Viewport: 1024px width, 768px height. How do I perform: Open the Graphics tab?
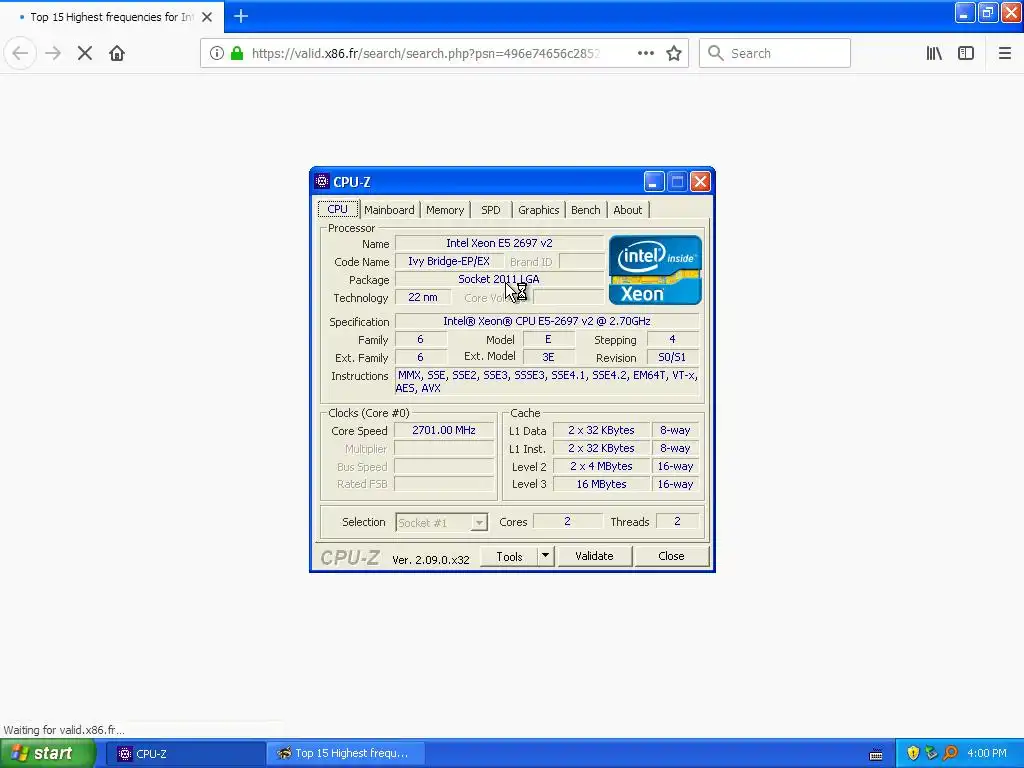539,210
